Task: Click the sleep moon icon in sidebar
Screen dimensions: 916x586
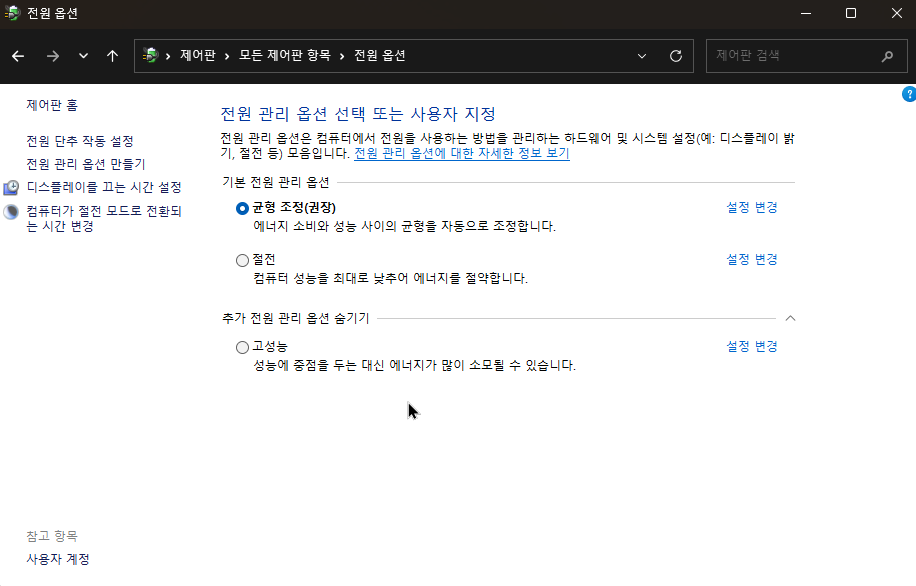Action: point(11,211)
